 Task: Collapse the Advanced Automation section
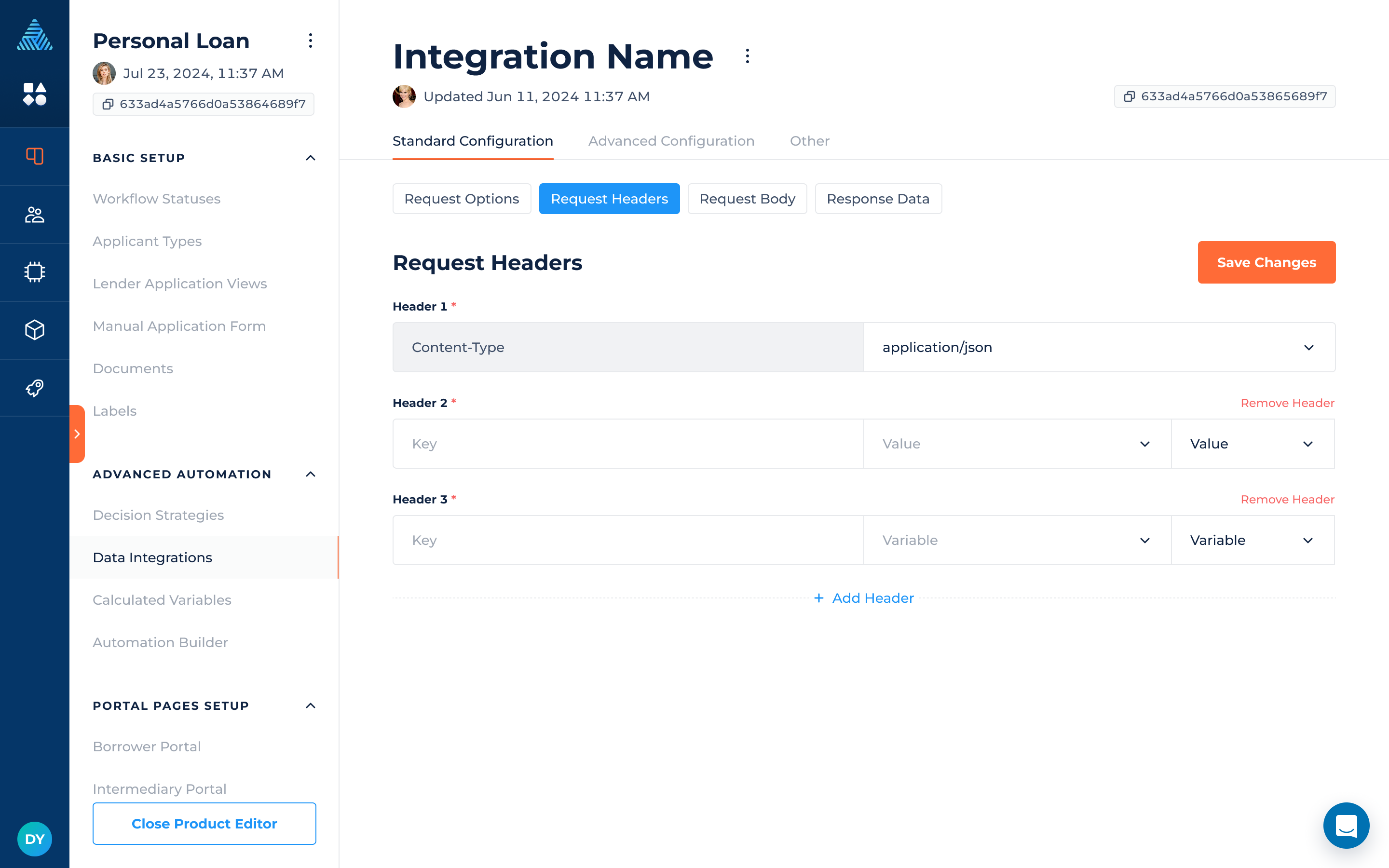pyautogui.click(x=311, y=474)
